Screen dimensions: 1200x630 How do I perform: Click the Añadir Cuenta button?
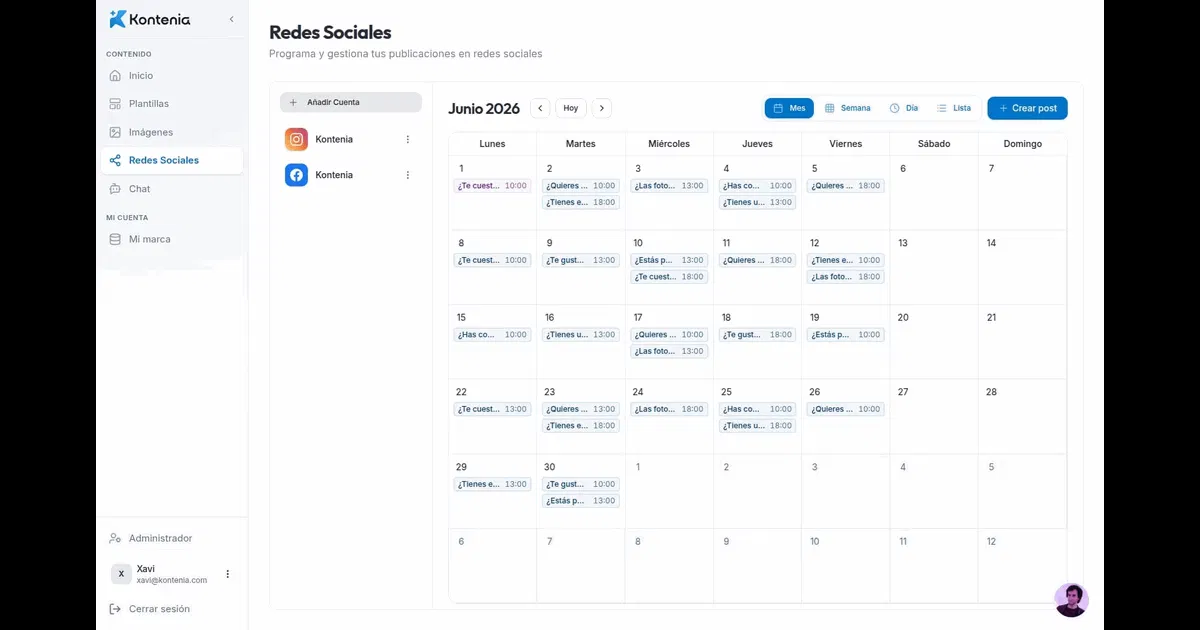coord(351,102)
